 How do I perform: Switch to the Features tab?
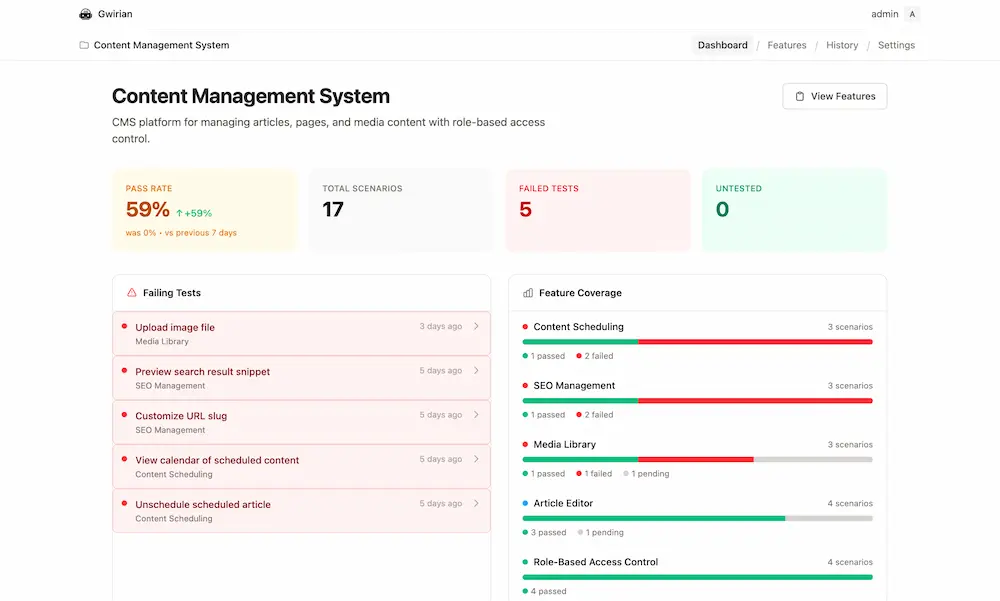pyautogui.click(x=786, y=45)
